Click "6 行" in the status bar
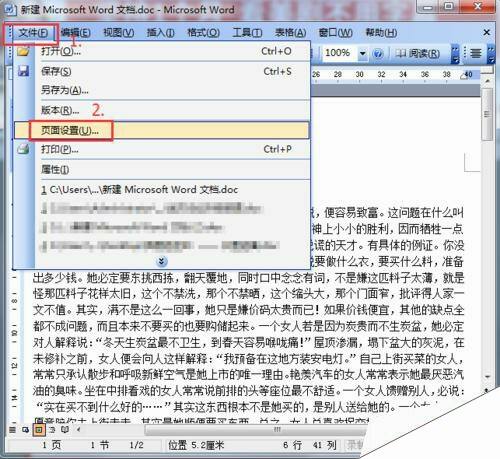500x459 pixels. point(292,445)
